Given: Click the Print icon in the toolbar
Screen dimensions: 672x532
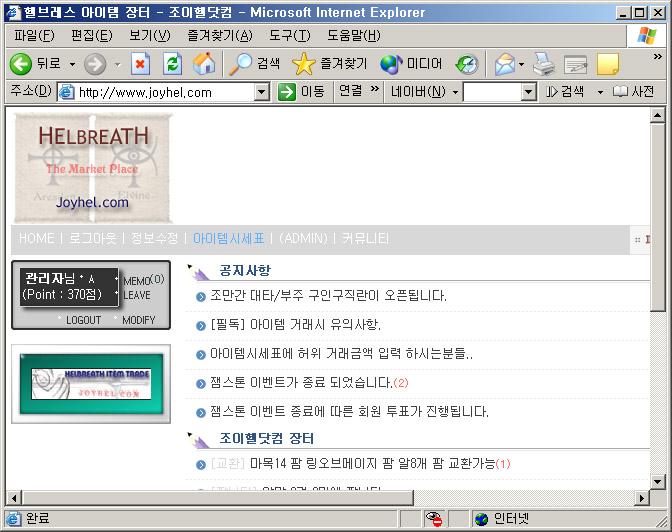Looking at the screenshot, I should click(x=543, y=64).
